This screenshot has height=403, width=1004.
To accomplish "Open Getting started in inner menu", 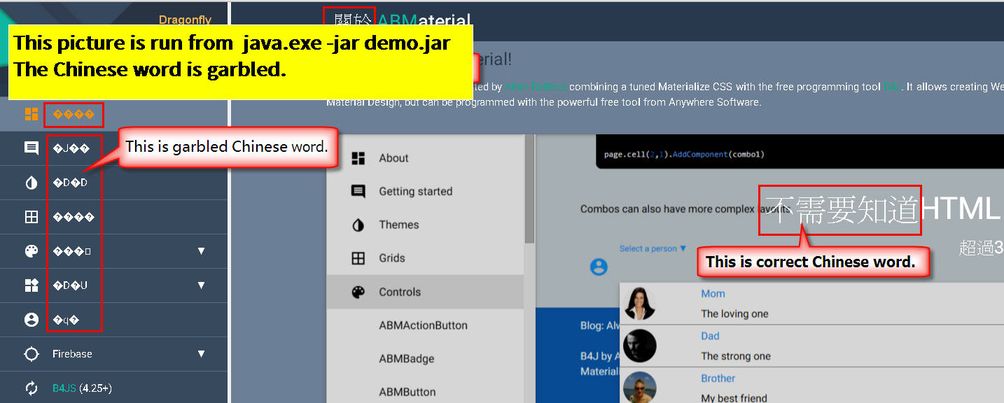I will [425, 192].
